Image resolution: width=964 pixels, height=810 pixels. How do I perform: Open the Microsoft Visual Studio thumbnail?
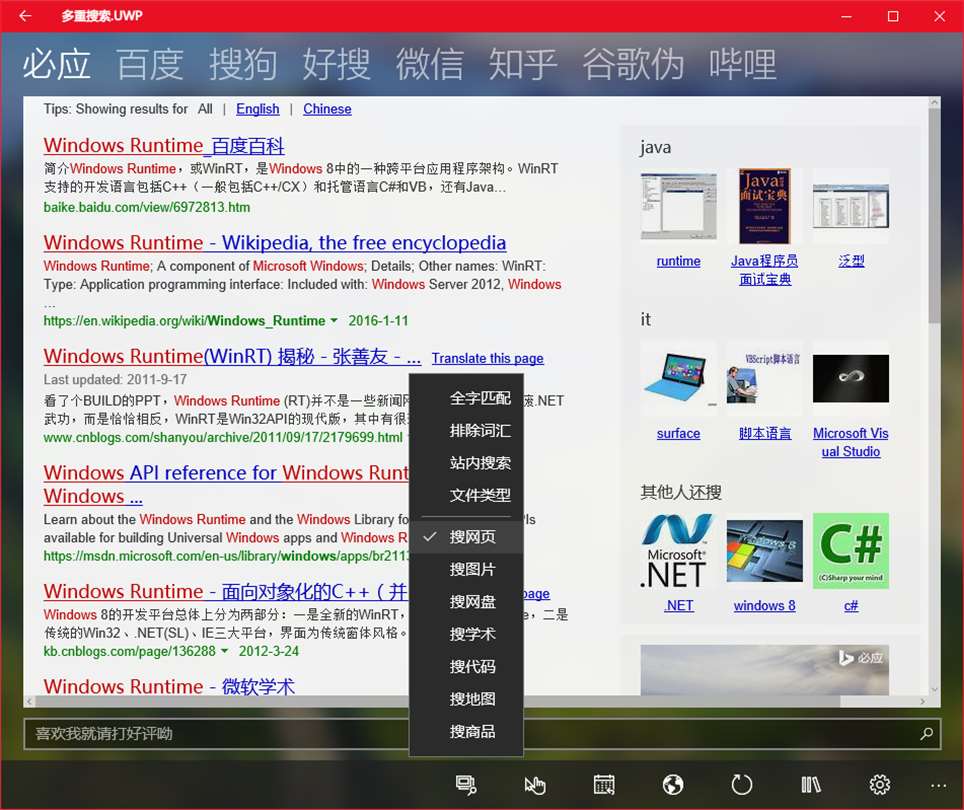851,378
